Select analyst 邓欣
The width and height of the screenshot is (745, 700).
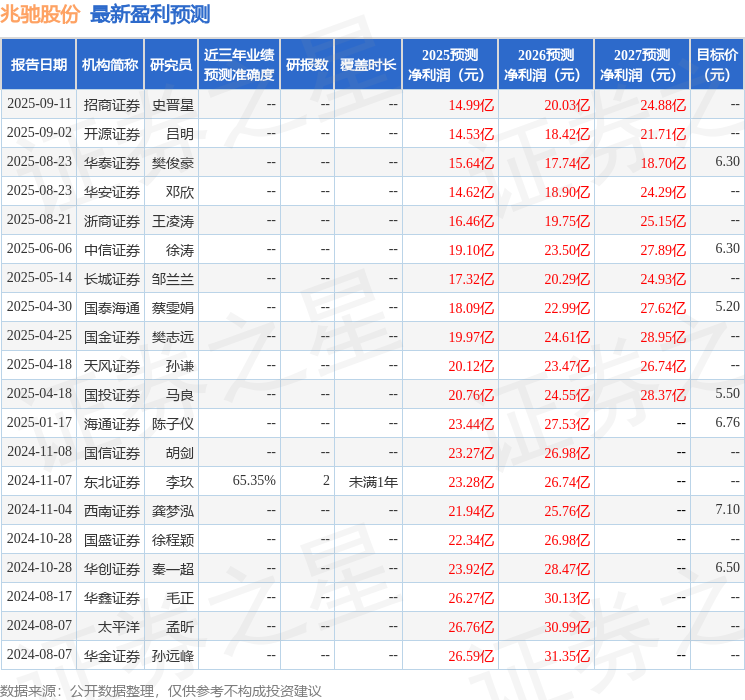(180, 192)
